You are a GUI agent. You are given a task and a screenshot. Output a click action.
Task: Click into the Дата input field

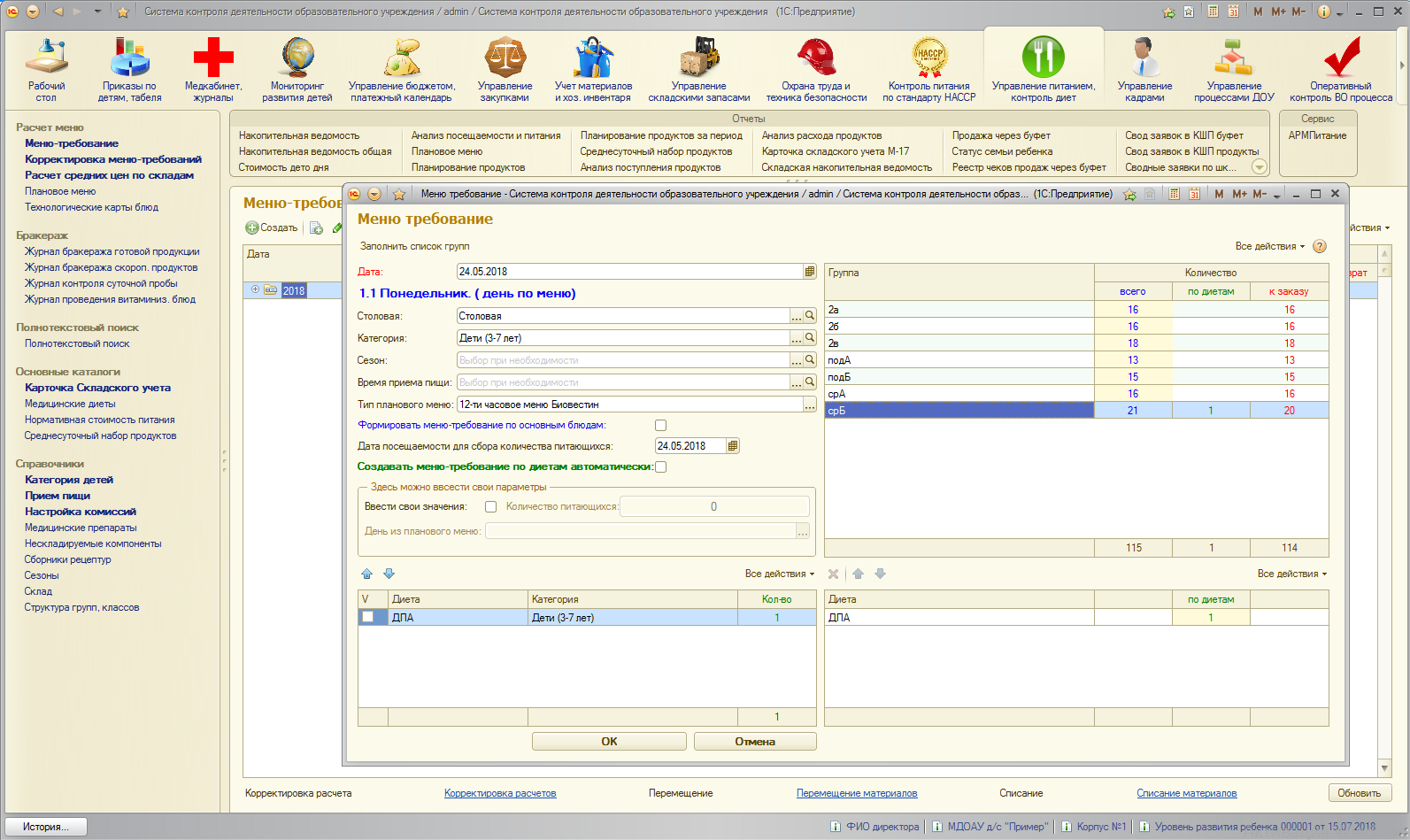[x=629, y=272]
